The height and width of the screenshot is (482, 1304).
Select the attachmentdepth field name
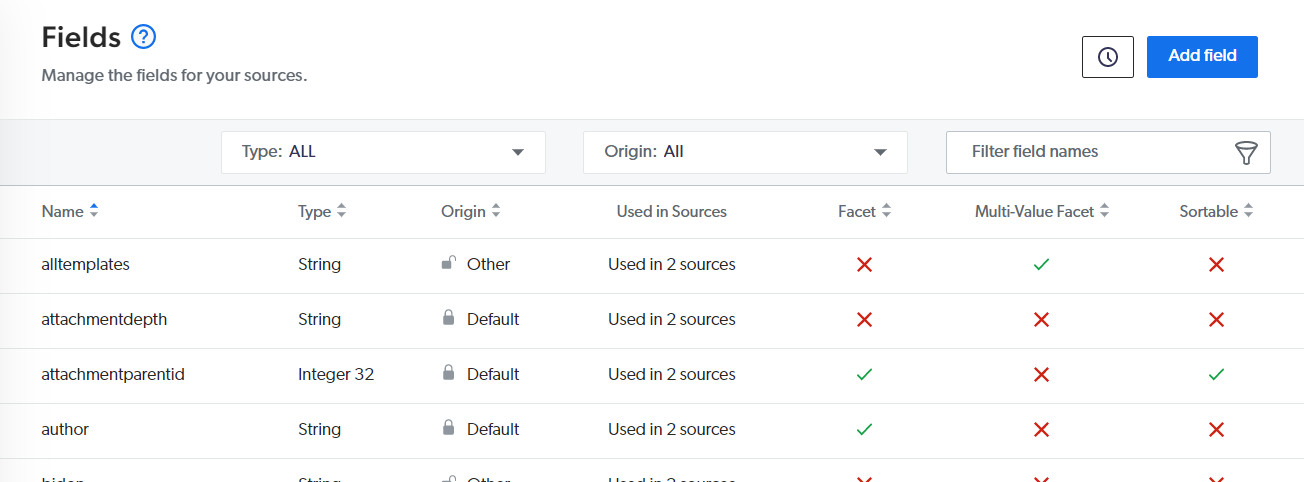[104, 319]
